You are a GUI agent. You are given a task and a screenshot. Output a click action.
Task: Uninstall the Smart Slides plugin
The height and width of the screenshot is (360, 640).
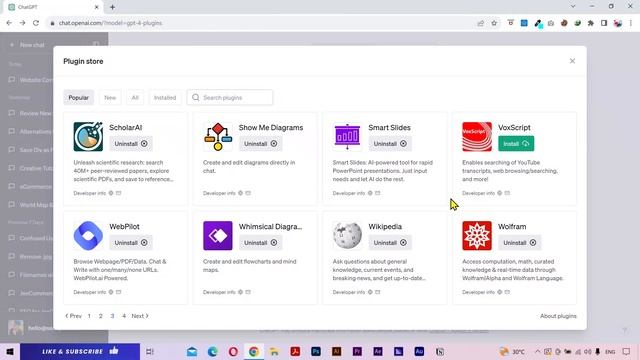[x=390, y=144]
